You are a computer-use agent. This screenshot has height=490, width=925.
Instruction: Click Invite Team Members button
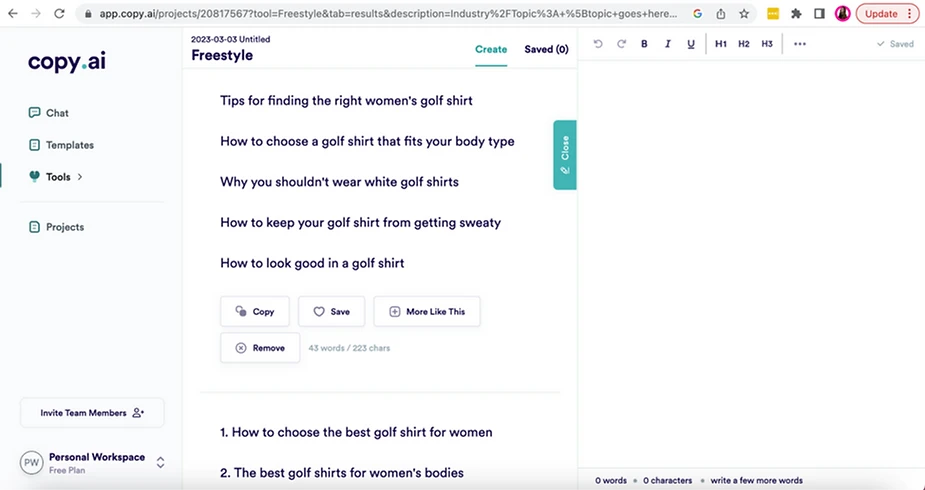(x=92, y=413)
